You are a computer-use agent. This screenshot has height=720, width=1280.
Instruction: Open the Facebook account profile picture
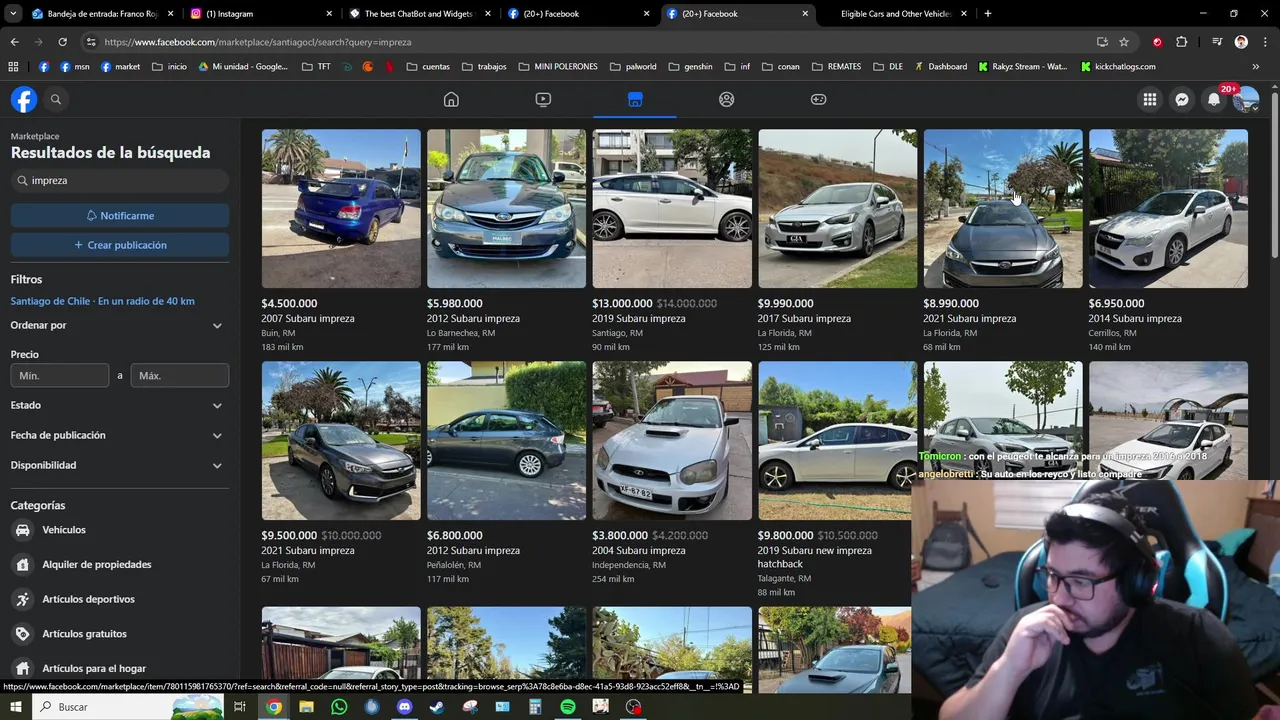click(x=1246, y=99)
